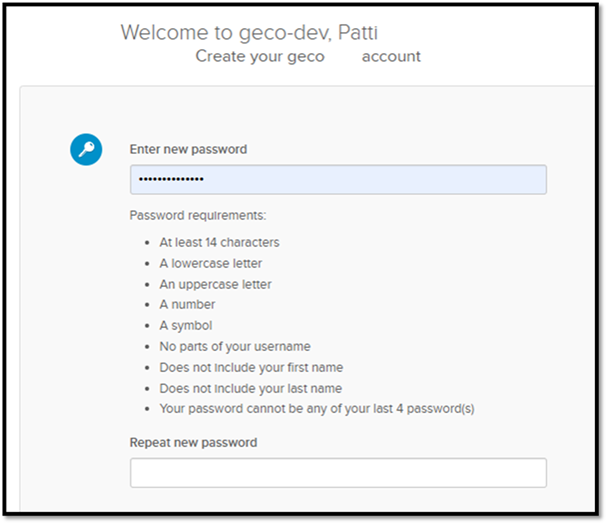Click the "An uppercase letter" requirement

click(215, 284)
